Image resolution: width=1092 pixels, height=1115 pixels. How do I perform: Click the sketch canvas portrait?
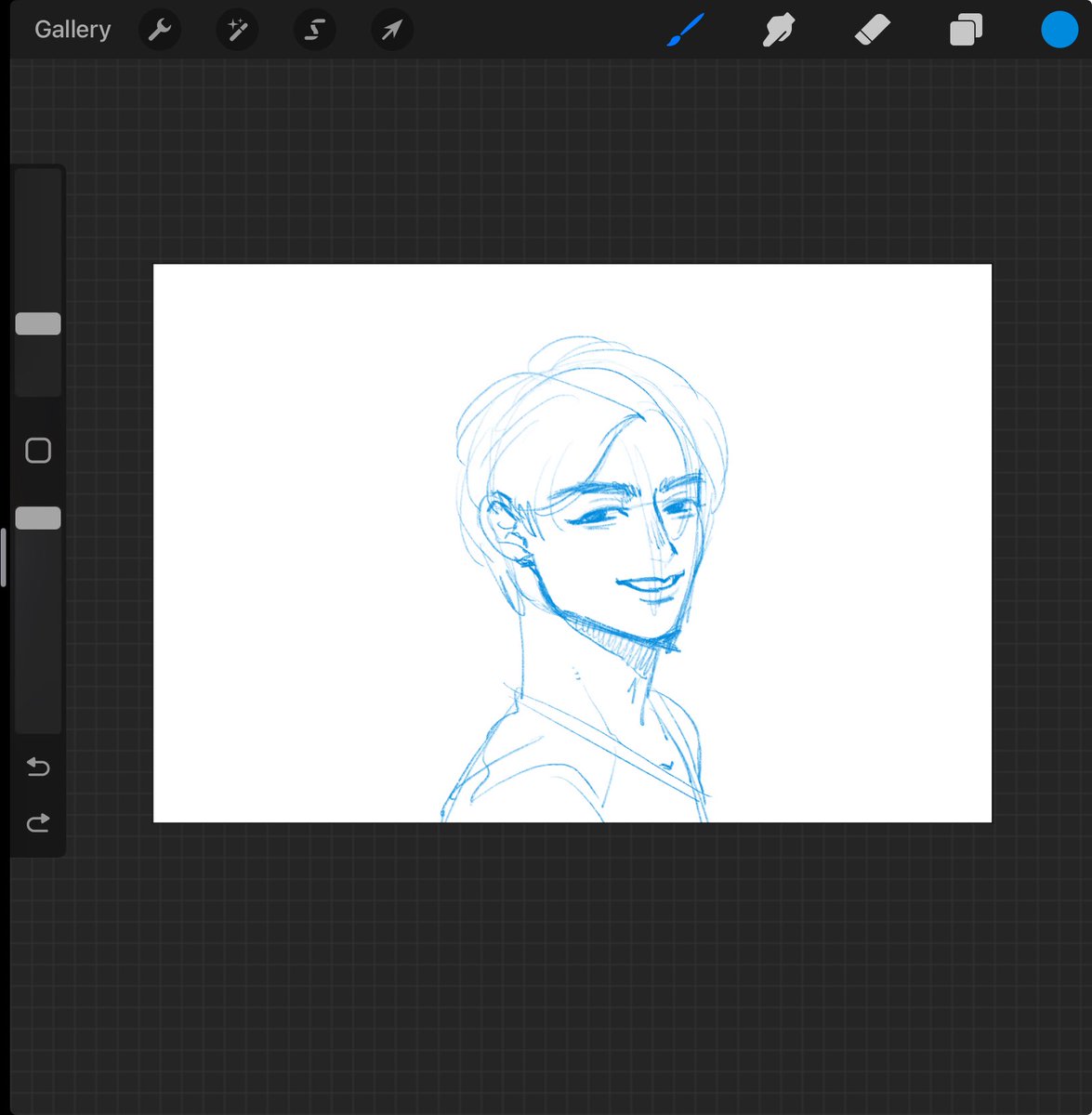[572, 544]
